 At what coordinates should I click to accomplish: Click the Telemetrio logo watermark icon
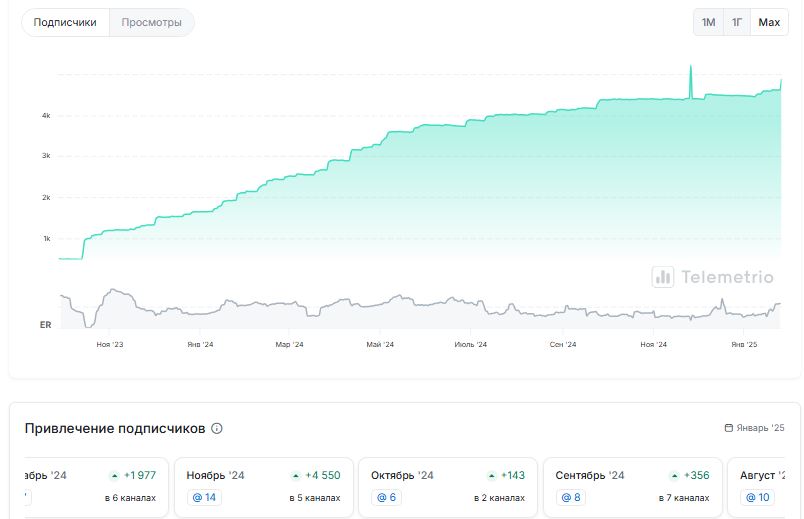(x=662, y=277)
